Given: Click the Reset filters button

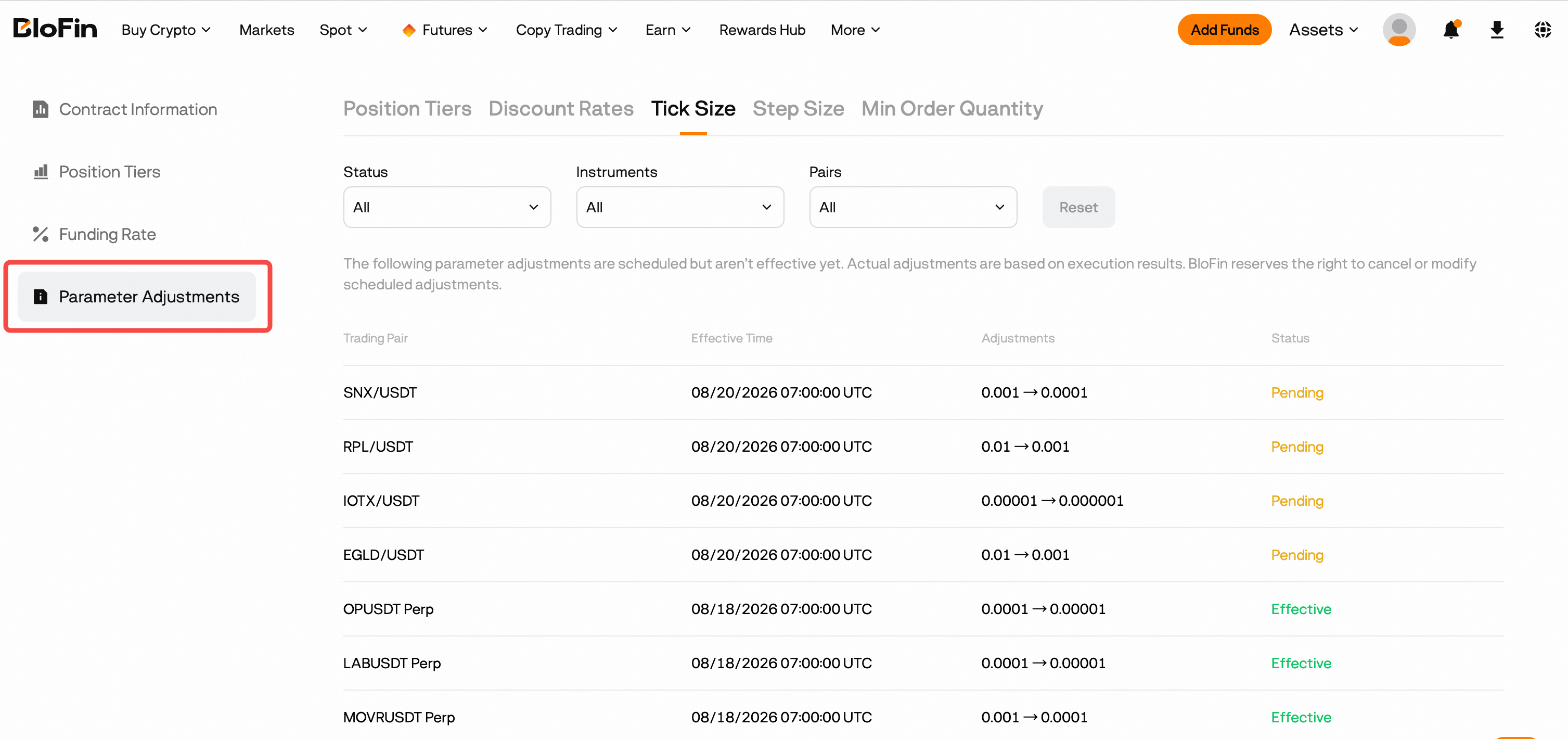Looking at the screenshot, I should pyautogui.click(x=1078, y=207).
